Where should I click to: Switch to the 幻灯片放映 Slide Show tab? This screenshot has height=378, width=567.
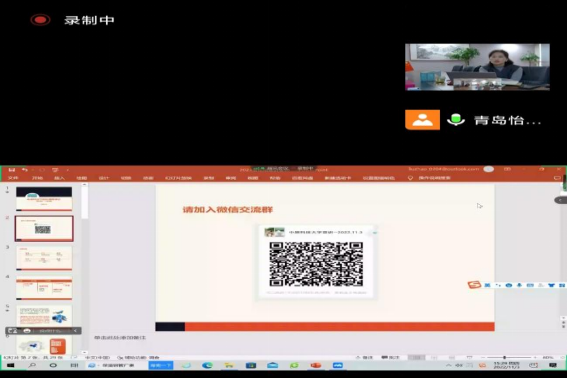click(x=178, y=178)
